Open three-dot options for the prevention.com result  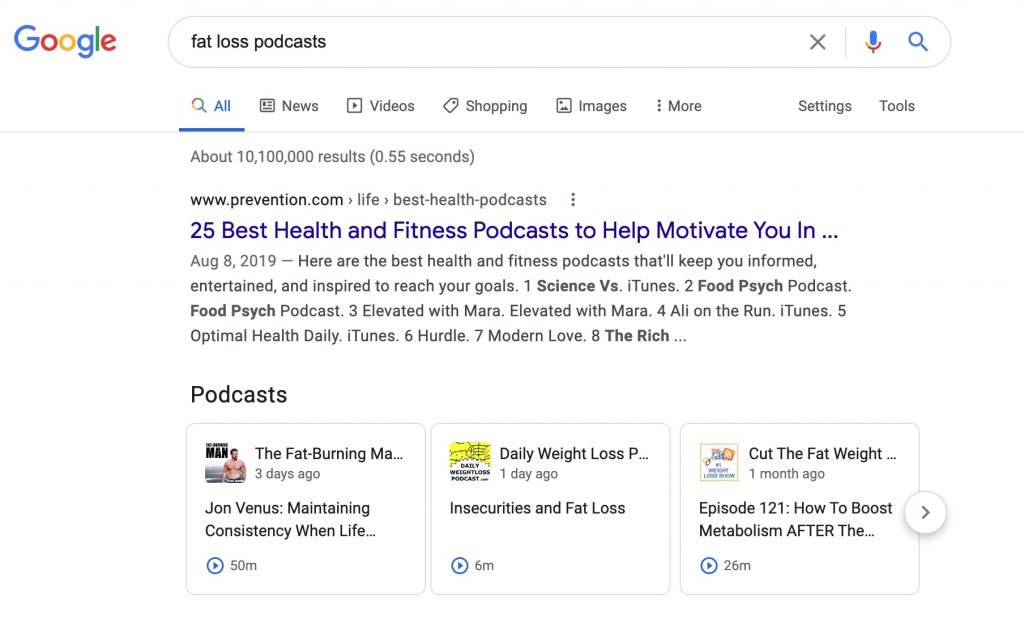[x=573, y=200]
